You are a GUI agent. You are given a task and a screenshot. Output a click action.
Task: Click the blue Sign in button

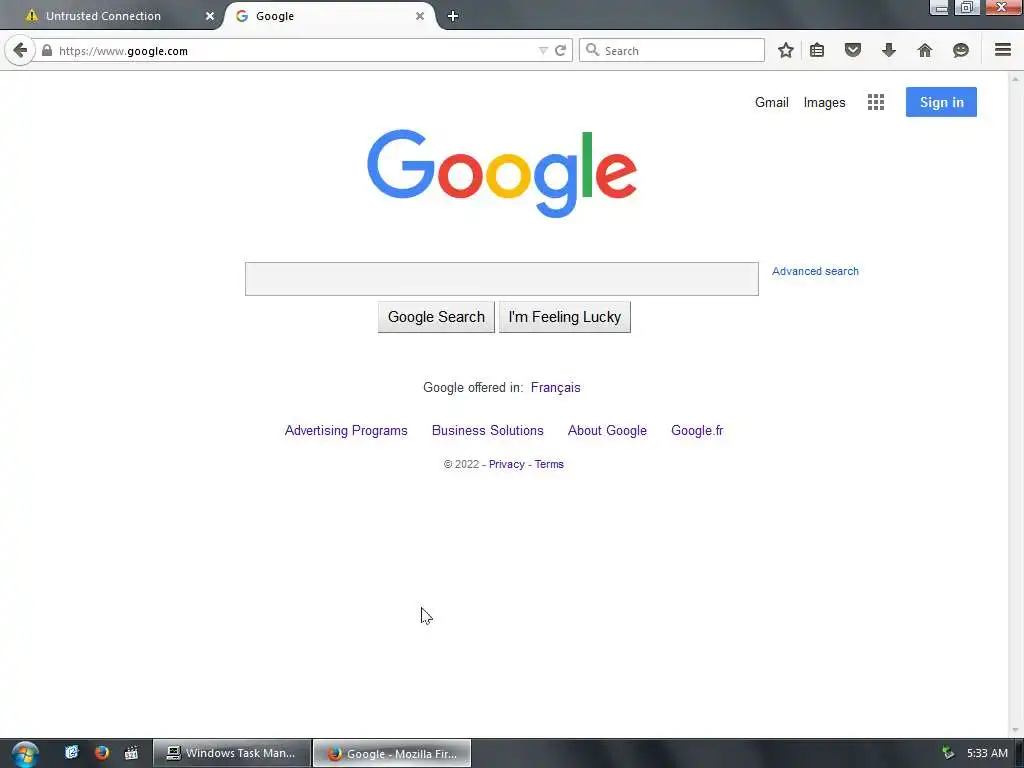[x=941, y=102]
